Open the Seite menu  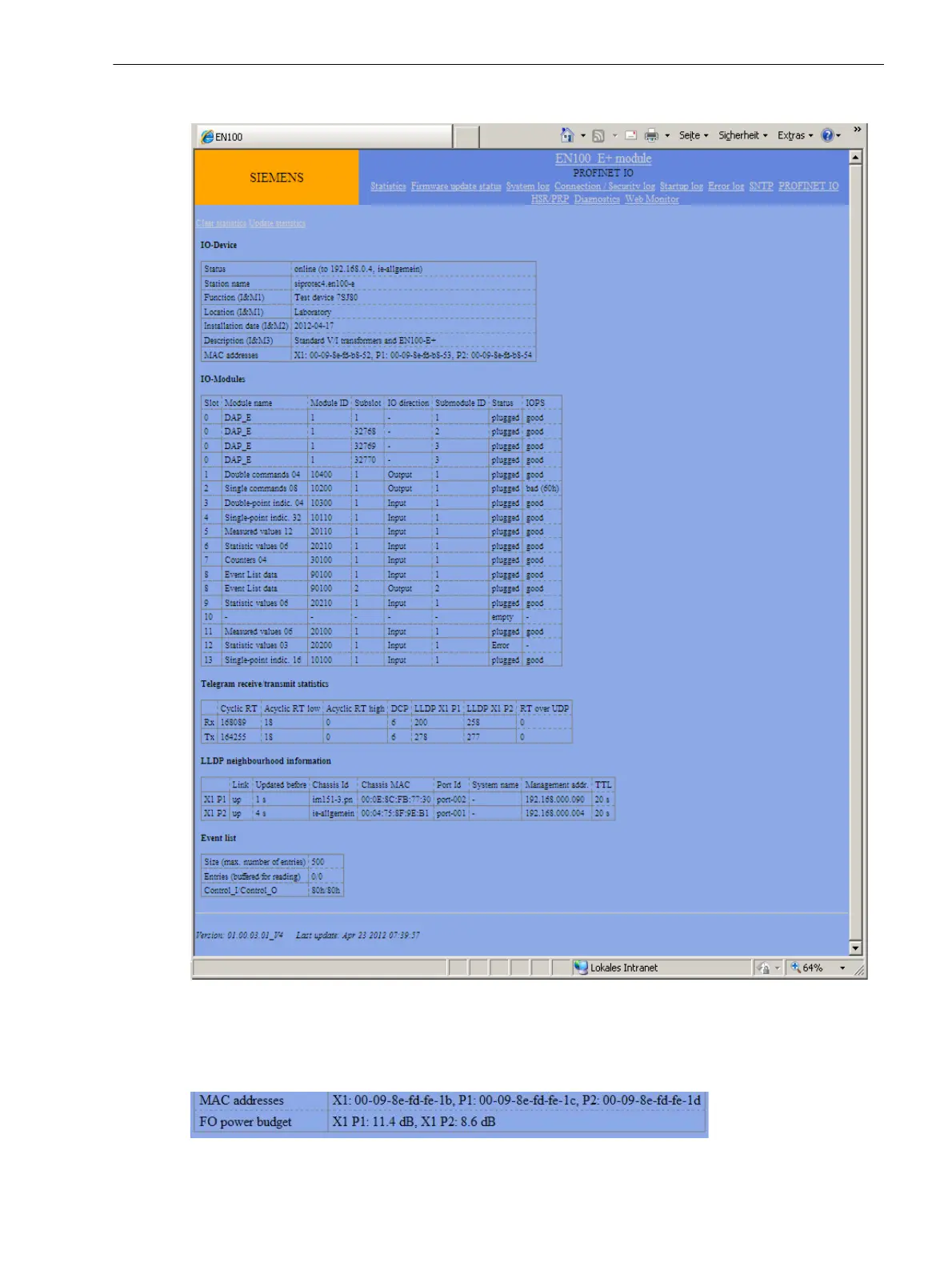pos(694,136)
